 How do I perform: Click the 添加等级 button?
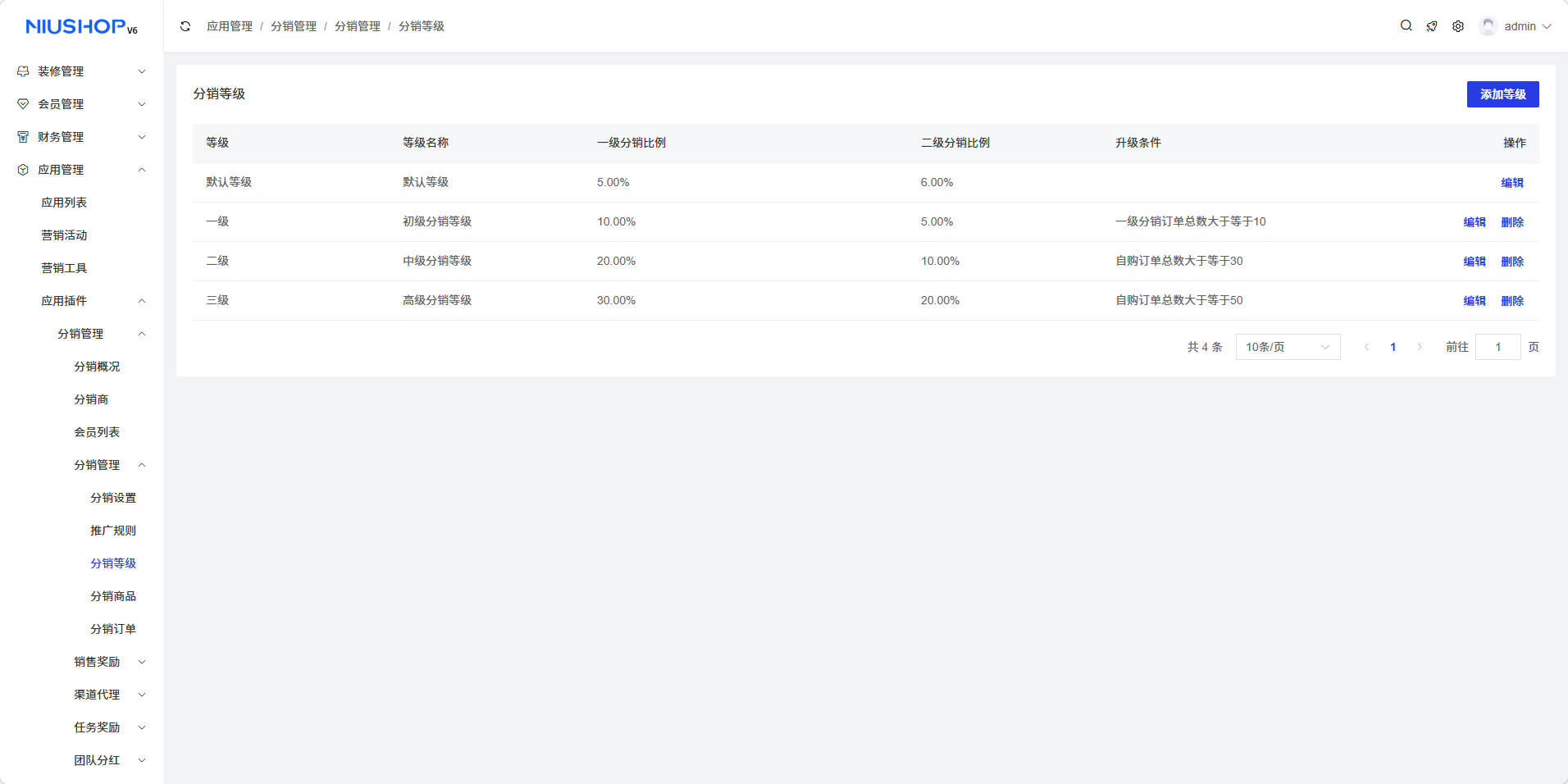point(1502,94)
